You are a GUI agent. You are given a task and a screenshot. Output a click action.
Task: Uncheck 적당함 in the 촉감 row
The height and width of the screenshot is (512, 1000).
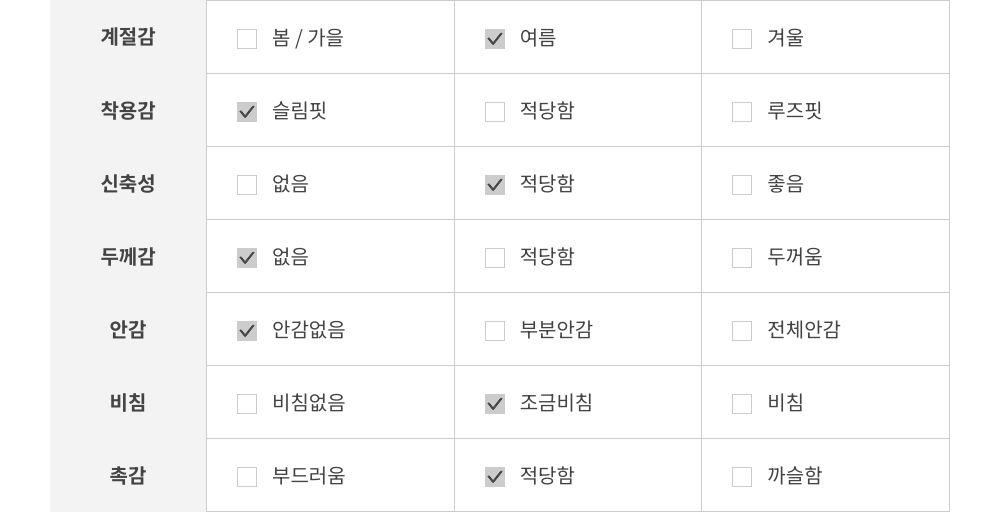coord(495,477)
